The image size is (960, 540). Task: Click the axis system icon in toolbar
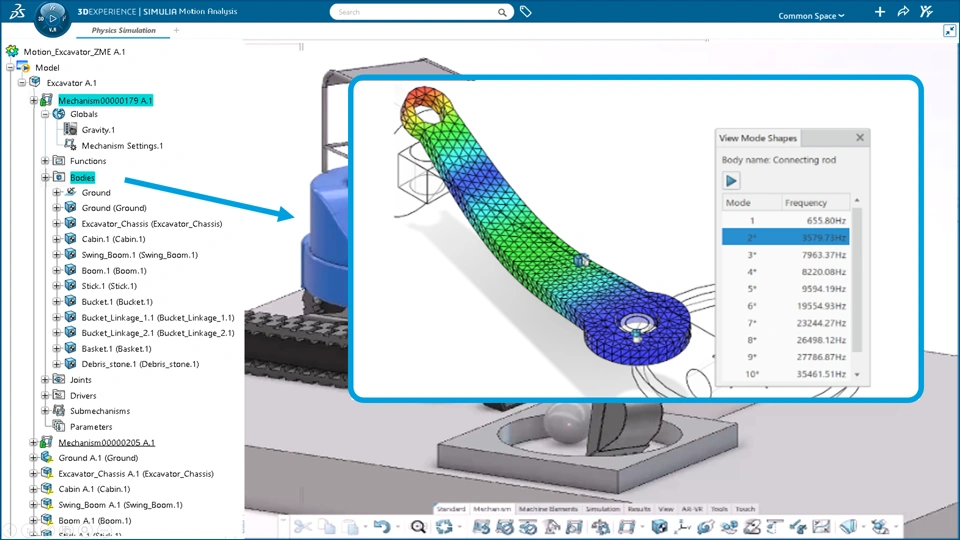click(x=682, y=527)
